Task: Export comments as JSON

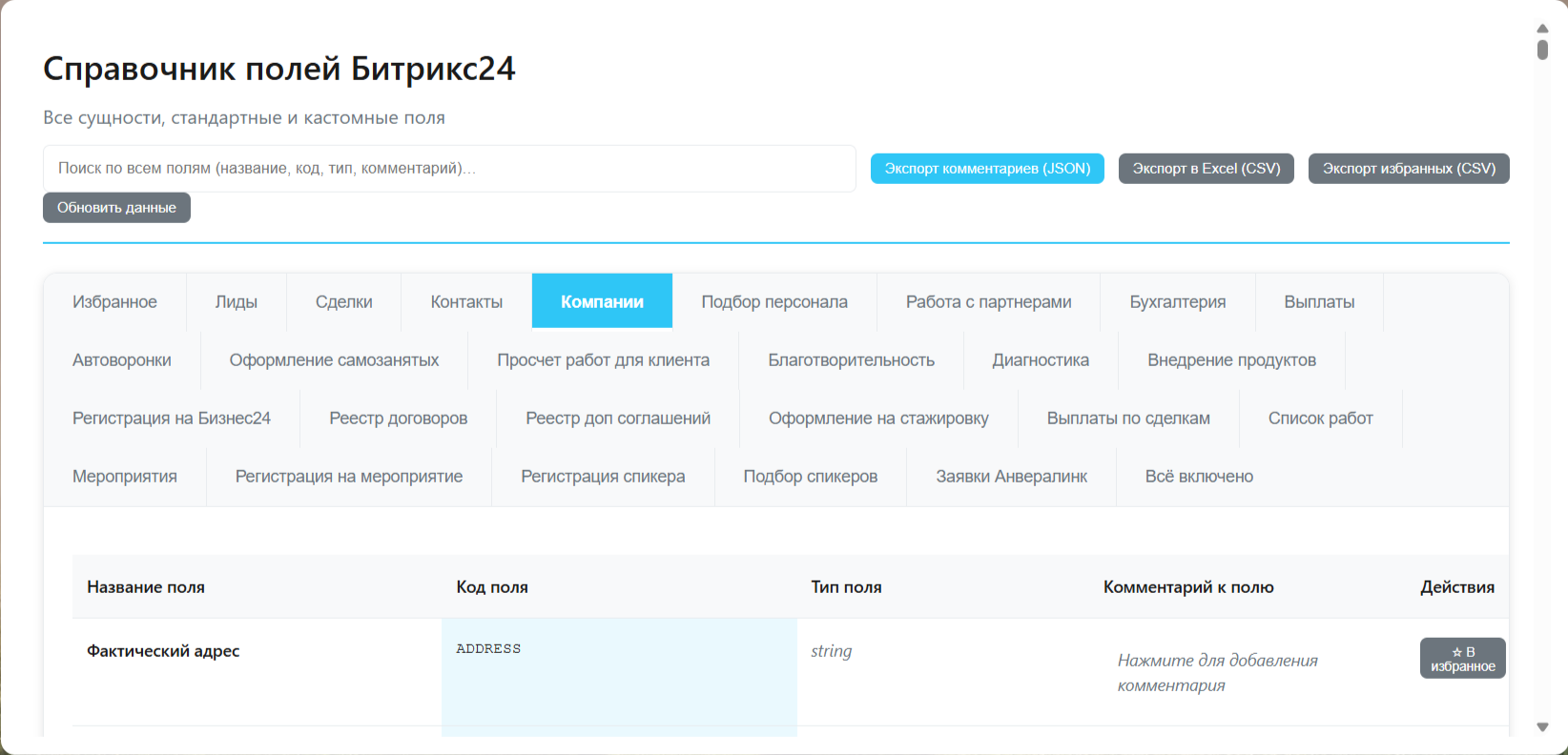Action: click(x=987, y=169)
